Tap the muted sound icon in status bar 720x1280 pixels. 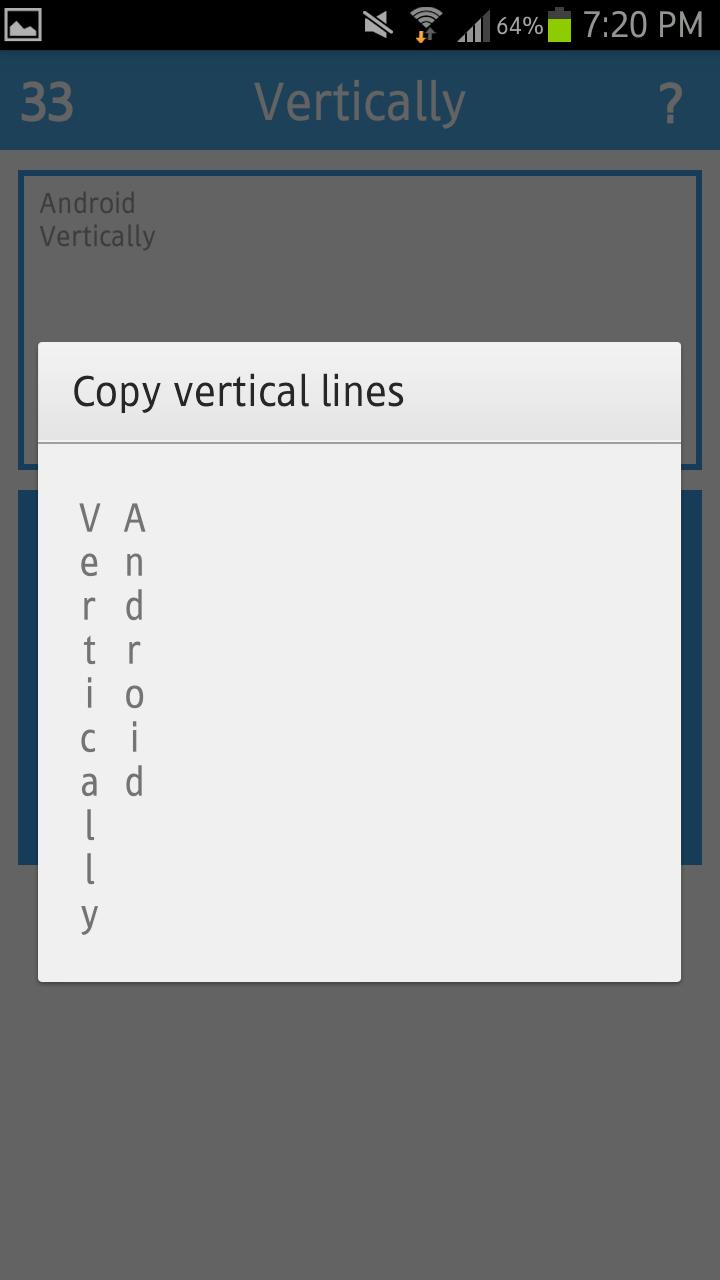[377, 25]
